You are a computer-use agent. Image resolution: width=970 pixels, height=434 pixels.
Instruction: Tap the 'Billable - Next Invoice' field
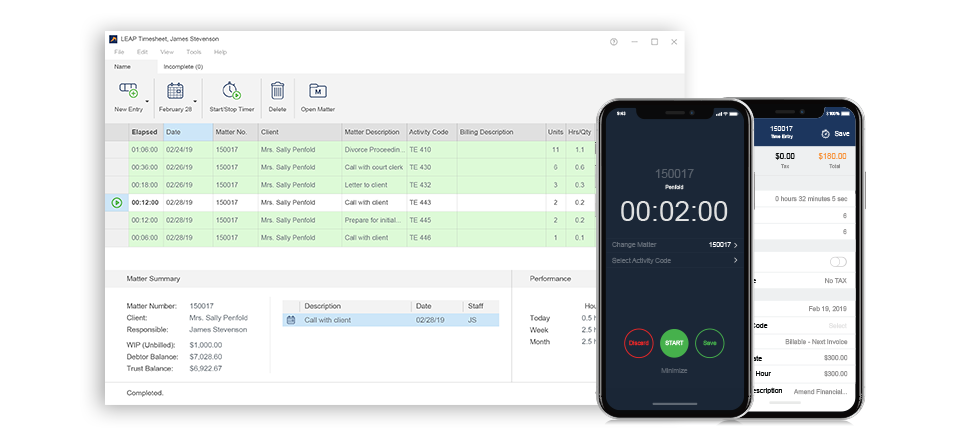[818, 342]
